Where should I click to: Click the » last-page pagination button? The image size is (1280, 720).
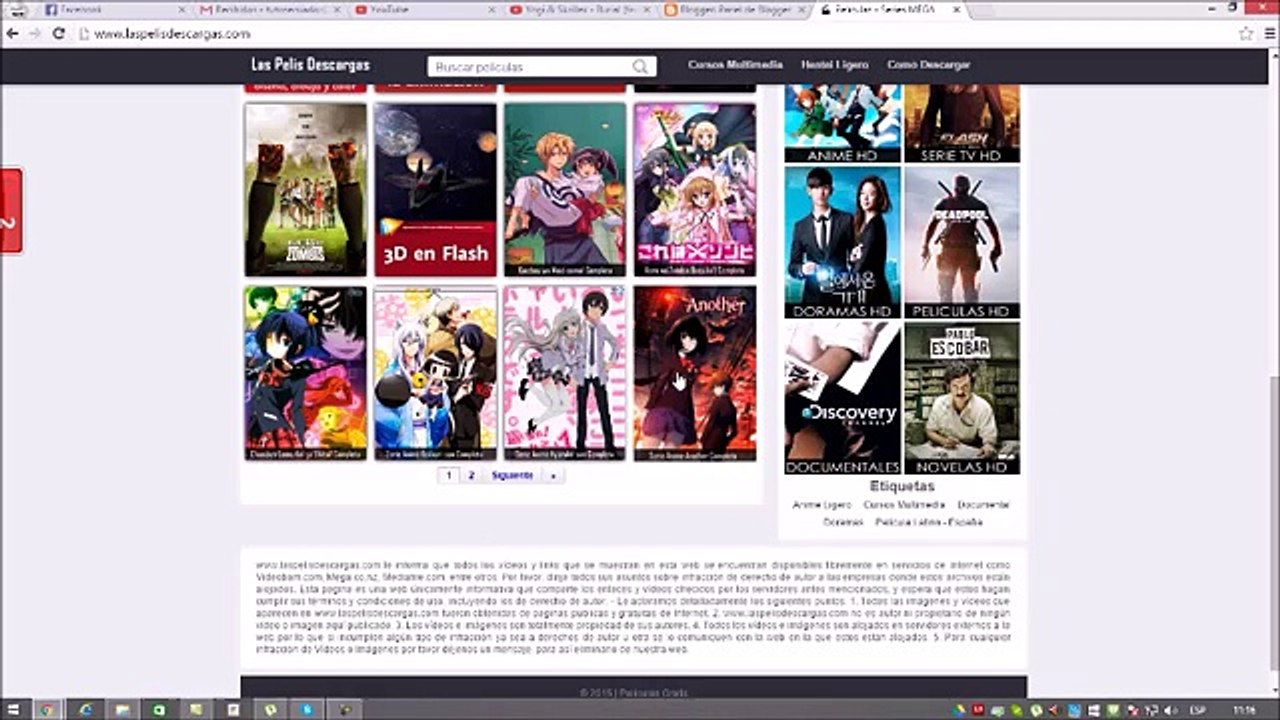[x=552, y=476]
